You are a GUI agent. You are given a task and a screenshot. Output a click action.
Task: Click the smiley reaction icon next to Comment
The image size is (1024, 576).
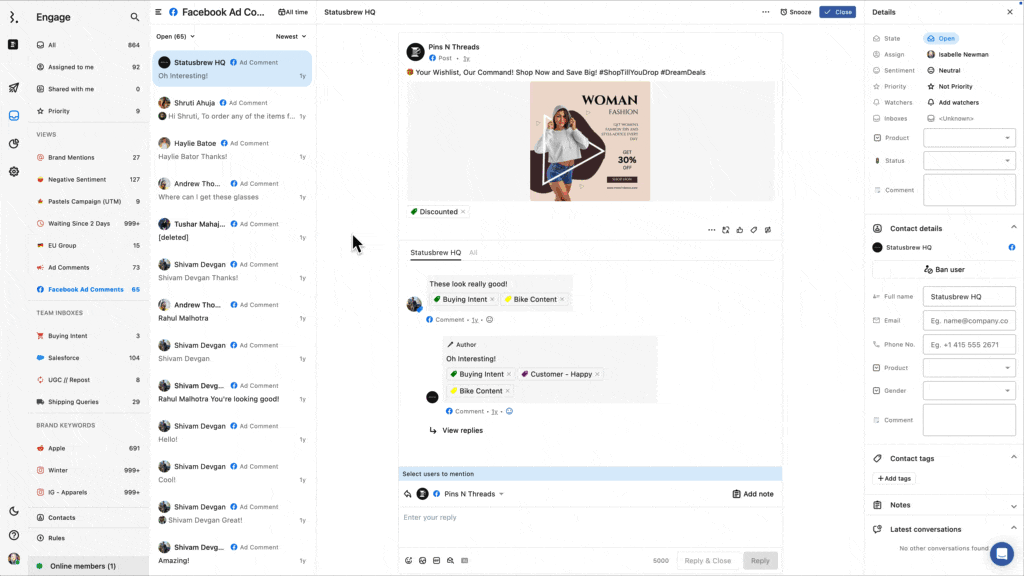[x=488, y=320]
